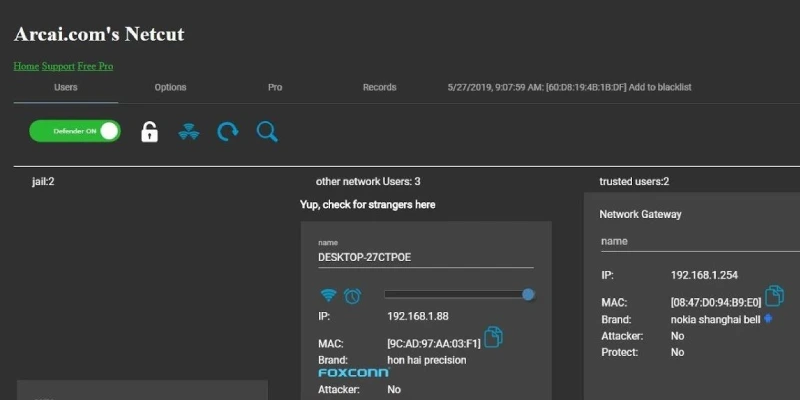This screenshot has height=400, width=800.
Task: Click the alarm clock schedule icon
Action: [352, 295]
